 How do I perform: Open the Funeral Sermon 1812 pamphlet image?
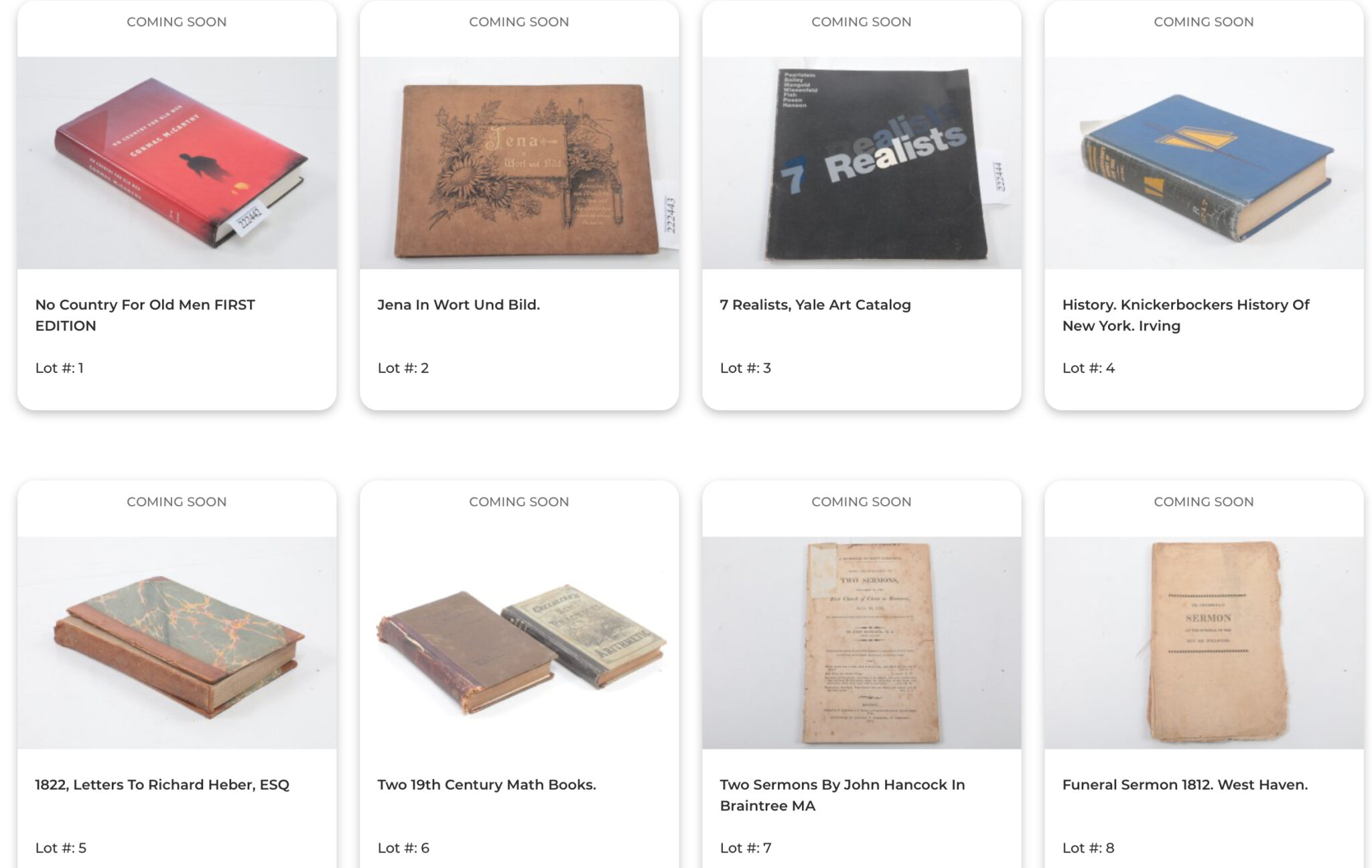pyautogui.click(x=1204, y=643)
